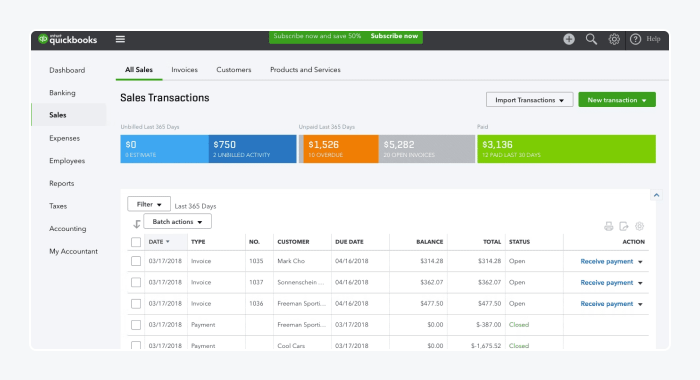Sort by the DUE DATE column header

point(349,242)
